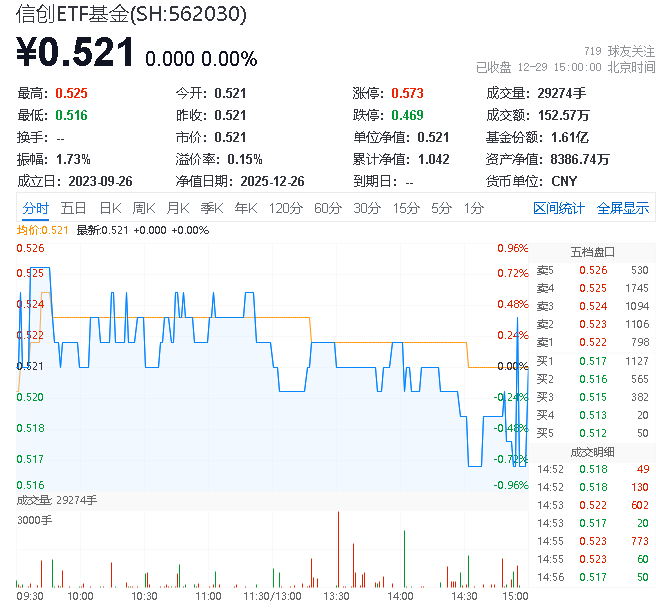The width and height of the screenshot is (656, 615).
Task: Select the 5分 interval tab
Action: 441,208
